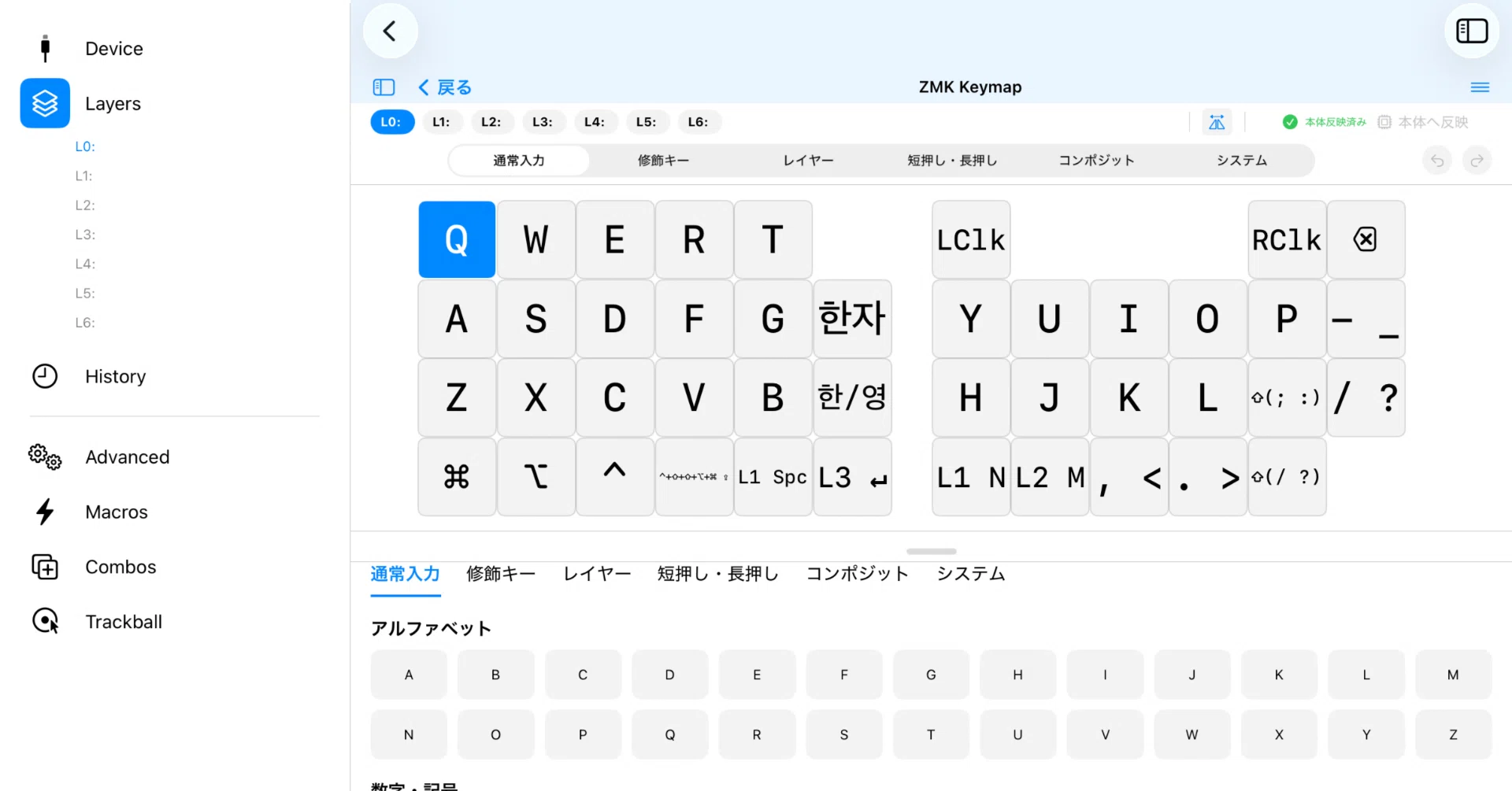Click the round back arrow button
This screenshot has width=1512, height=791.
pos(390,31)
